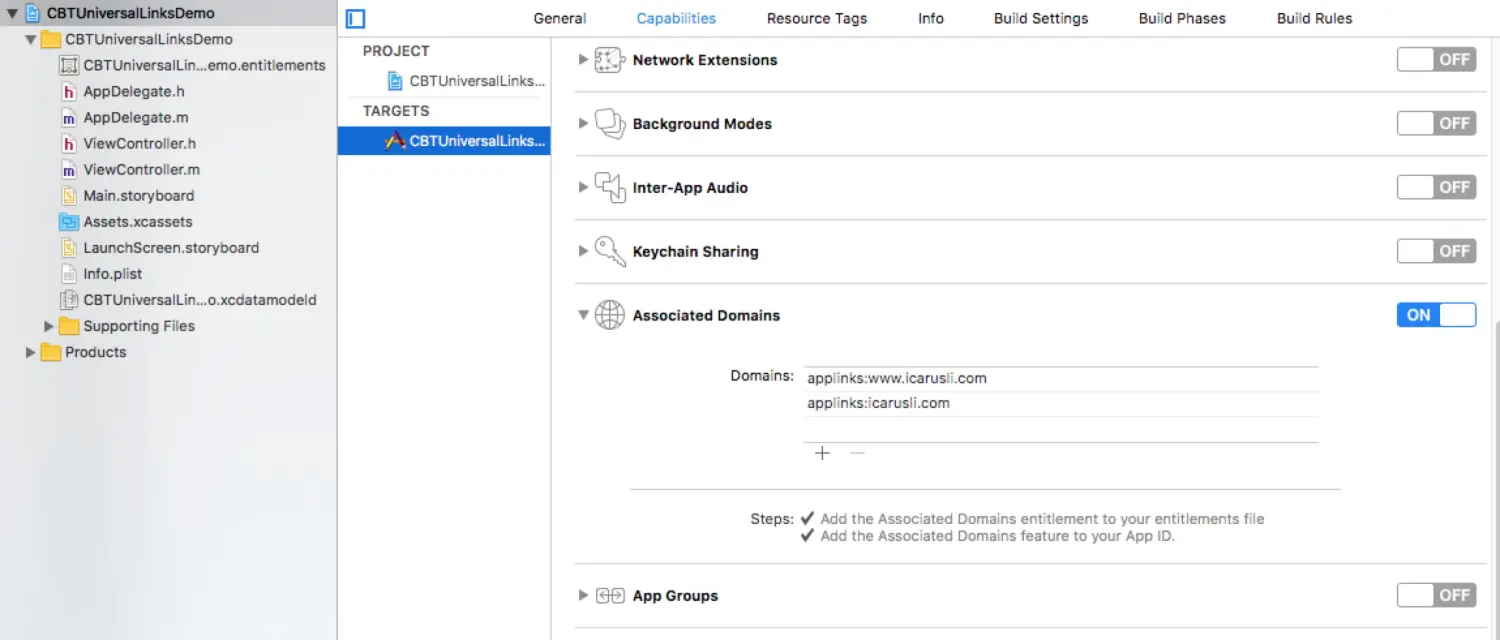Viewport: 1500px width, 640px height.
Task: Expand the Supporting Files group
Action: click(x=48, y=326)
